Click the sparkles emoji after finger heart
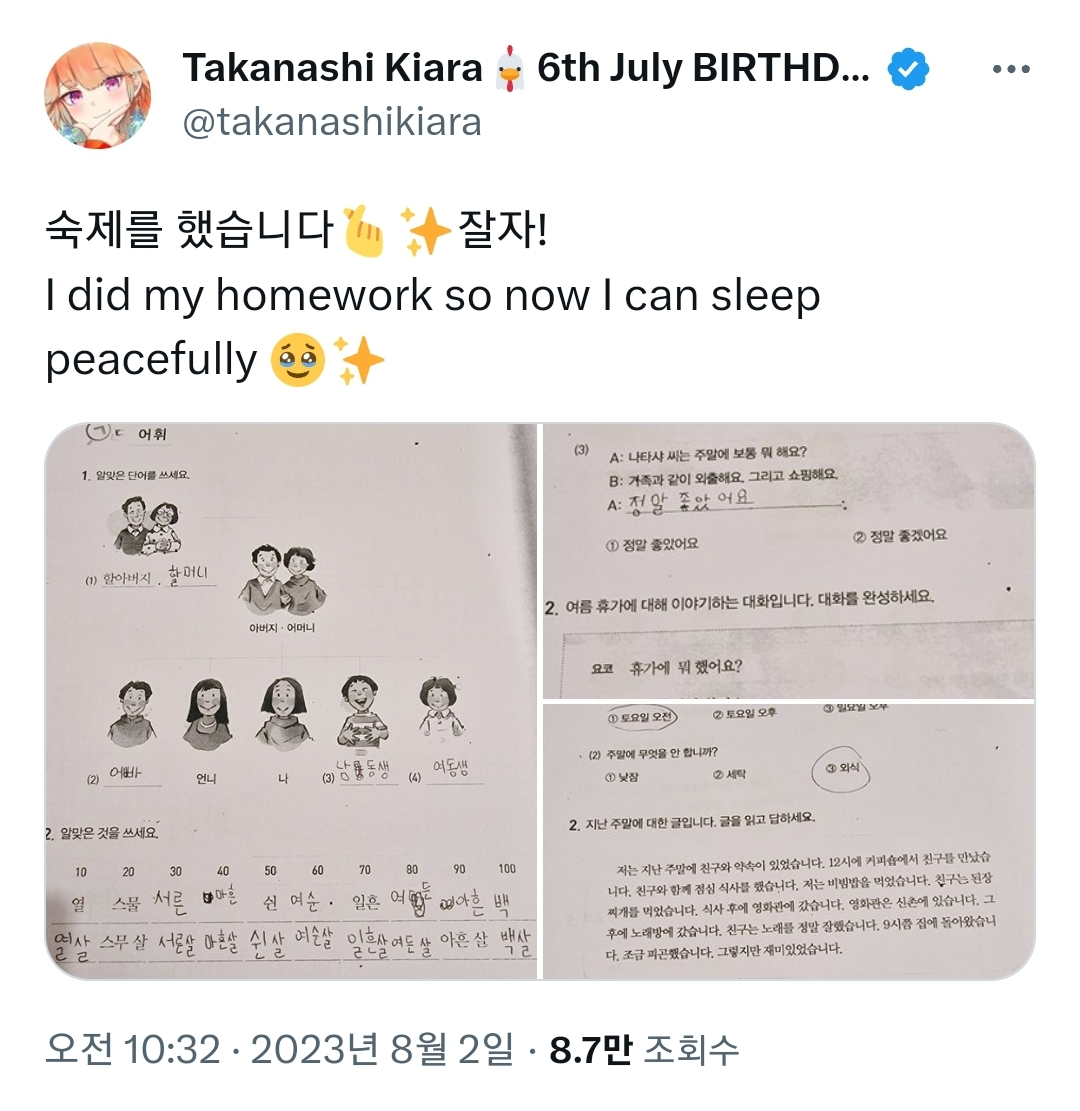The width and height of the screenshot is (1080, 1111). coord(425,231)
